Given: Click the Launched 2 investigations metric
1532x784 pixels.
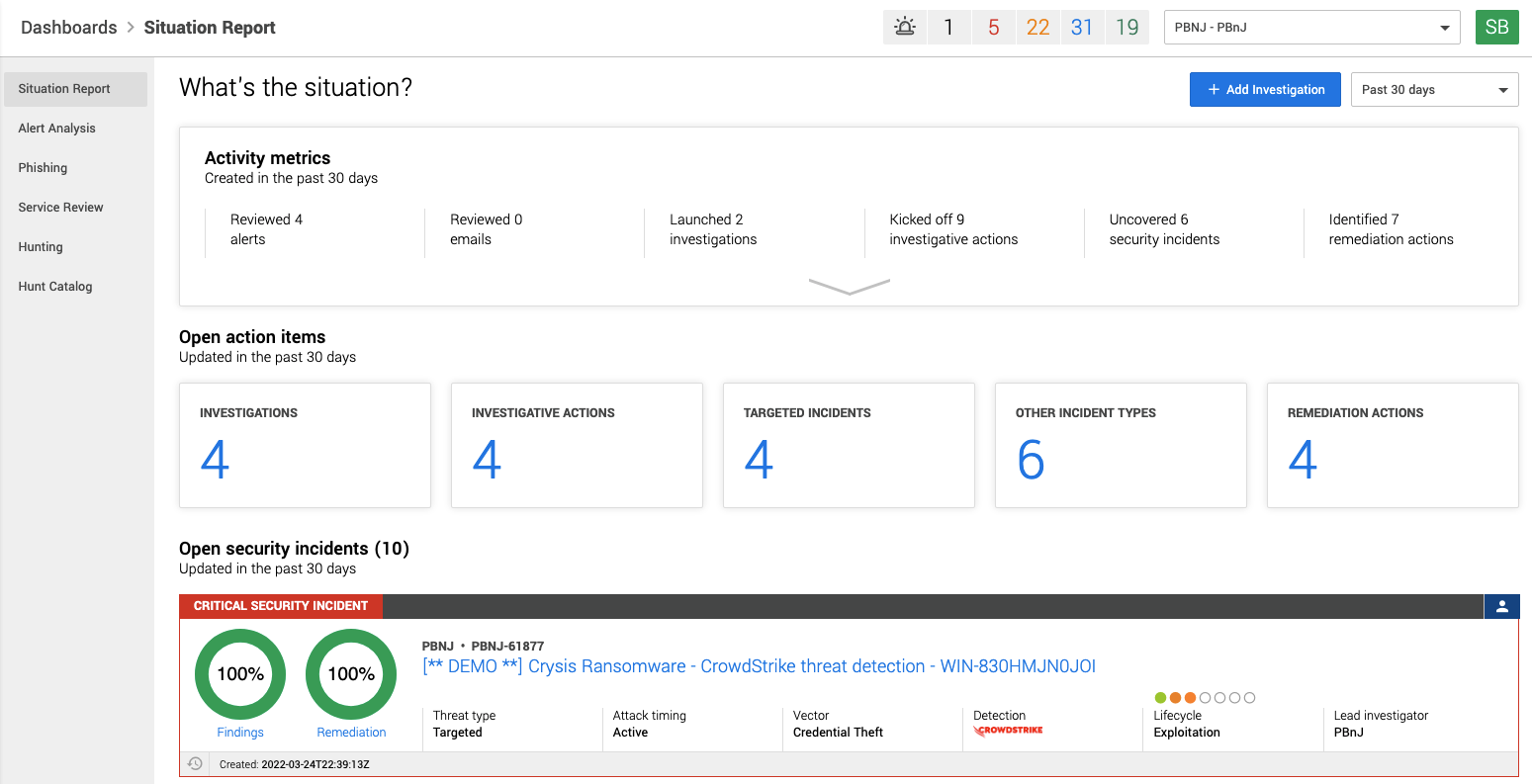Looking at the screenshot, I should 713,229.
